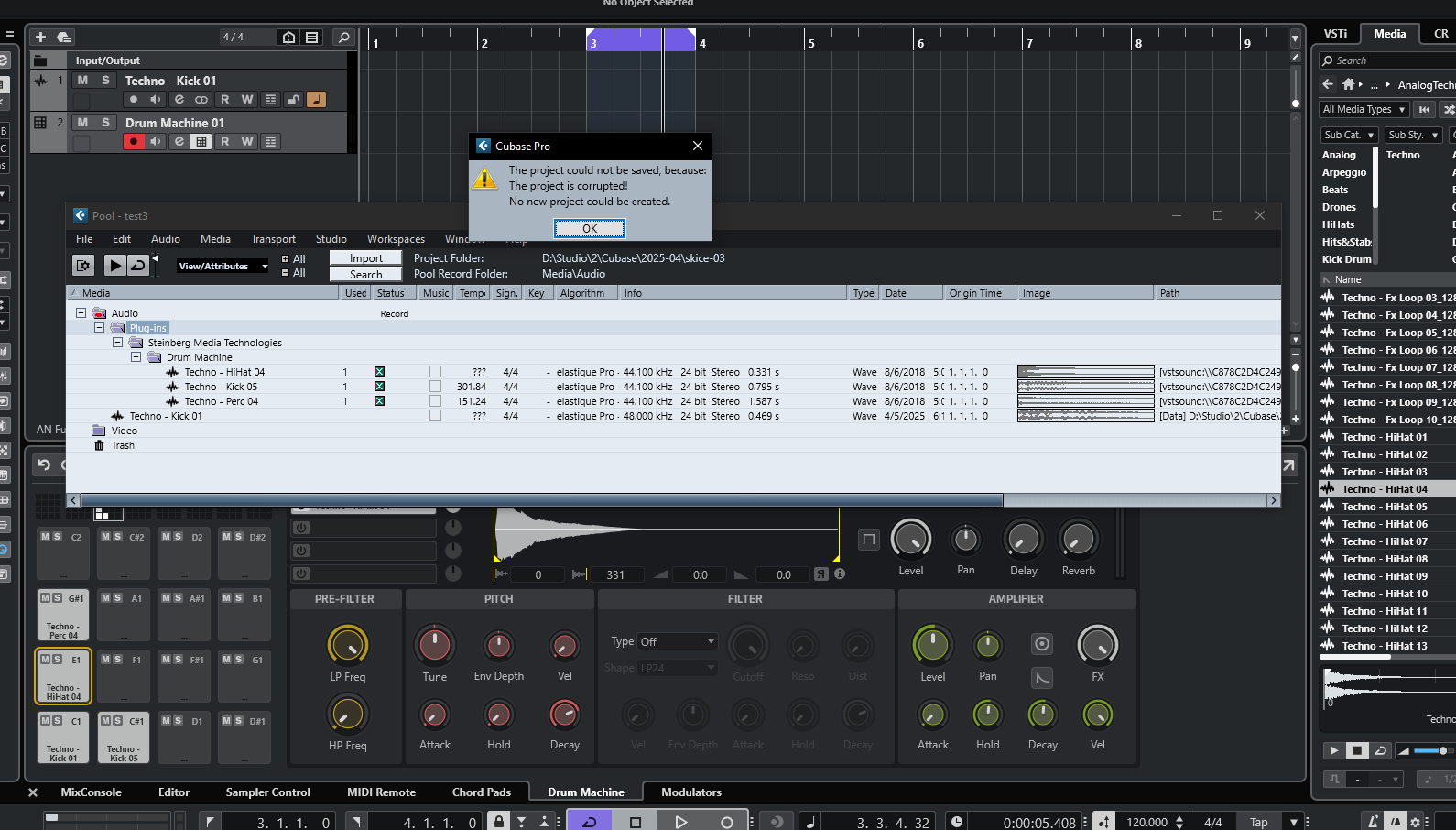1456x830 pixels.
Task: Enable record on Drum Machine 01 track
Action: coord(134,142)
